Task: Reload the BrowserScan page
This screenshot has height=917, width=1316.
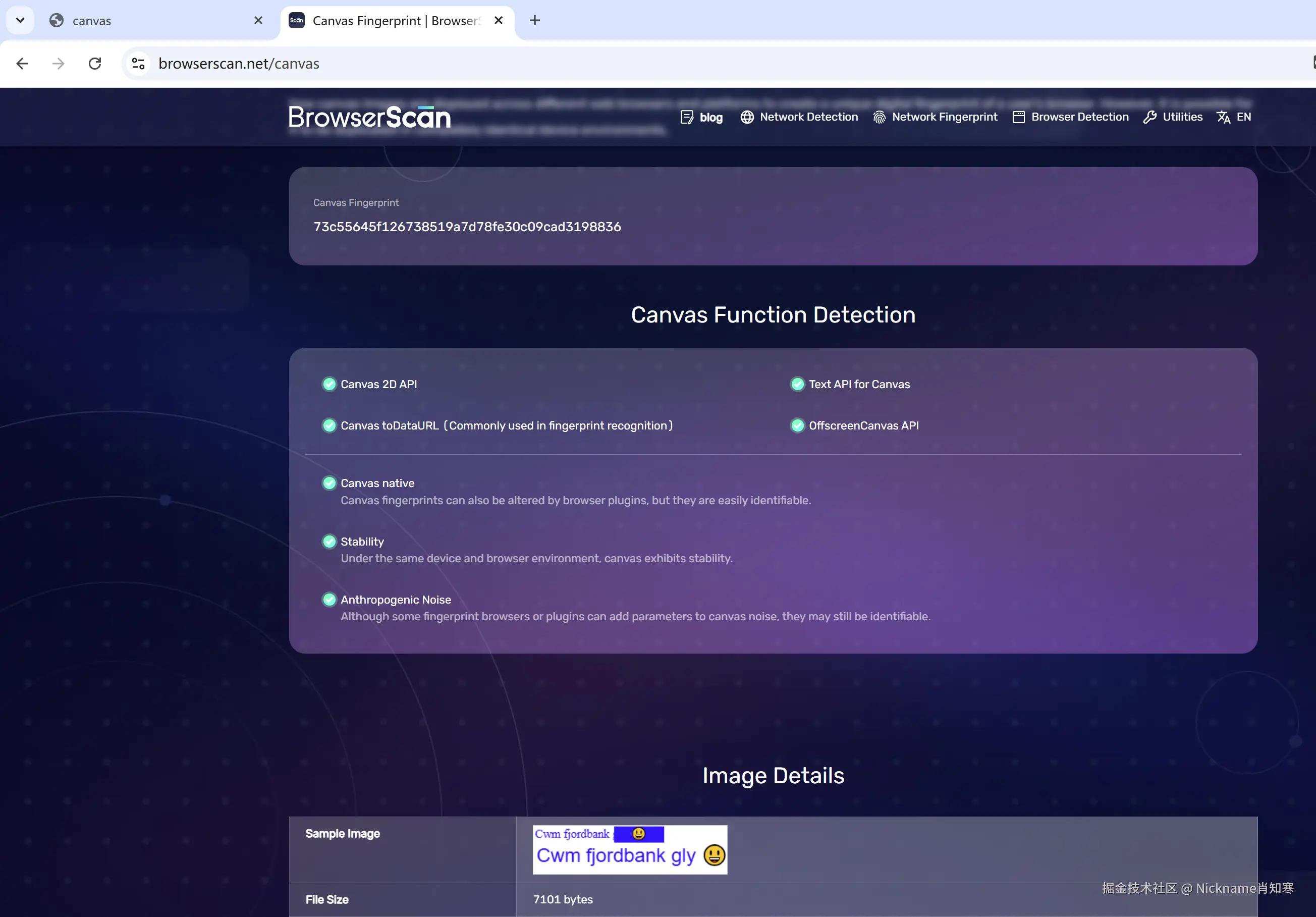Action: click(x=95, y=64)
